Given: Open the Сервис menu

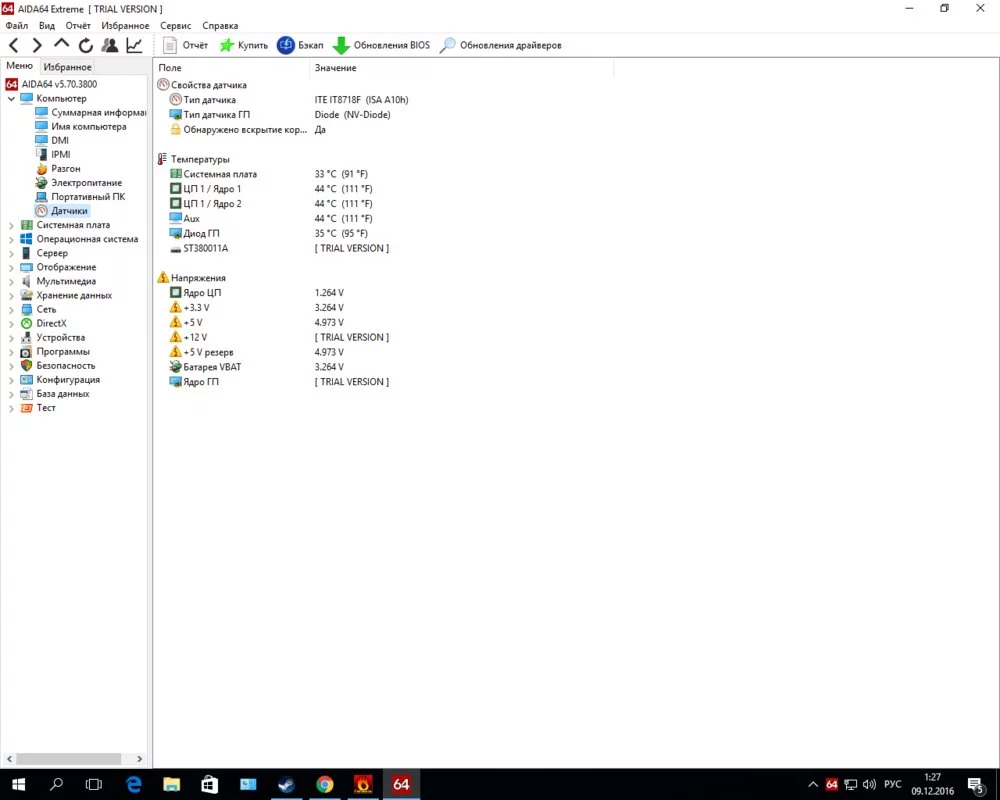Looking at the screenshot, I should (x=175, y=26).
